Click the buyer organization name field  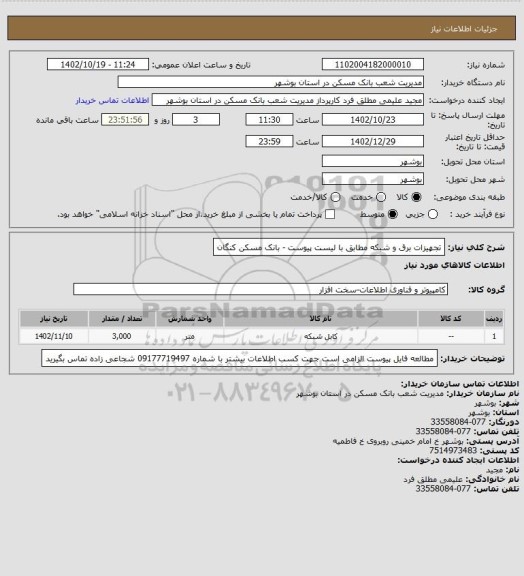coord(270,82)
